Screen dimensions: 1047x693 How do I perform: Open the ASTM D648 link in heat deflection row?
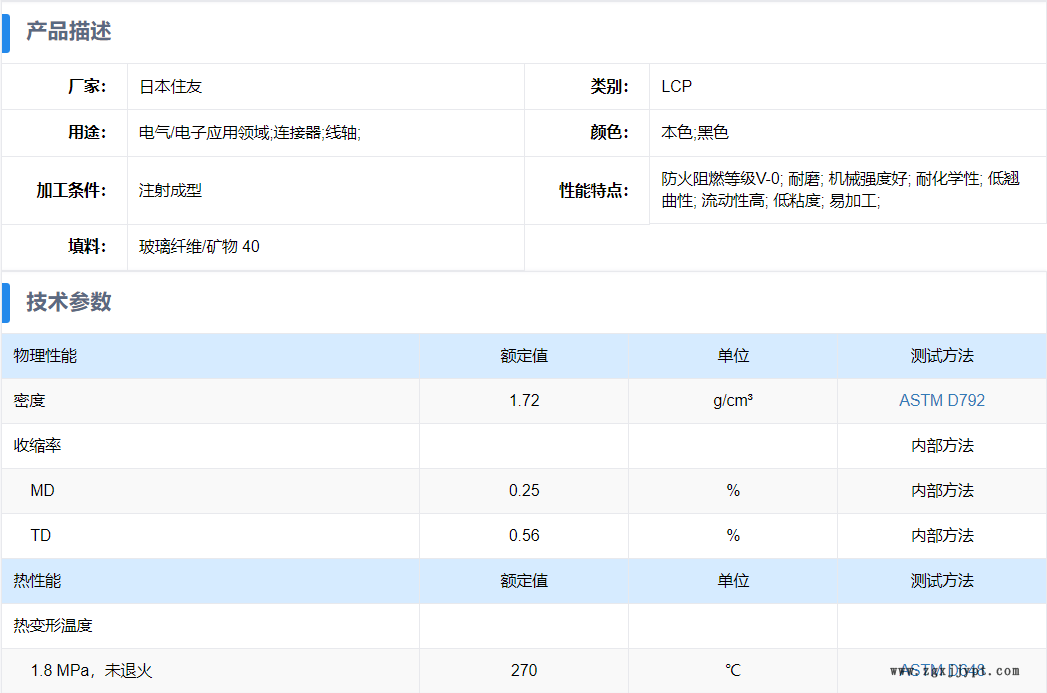point(941,670)
